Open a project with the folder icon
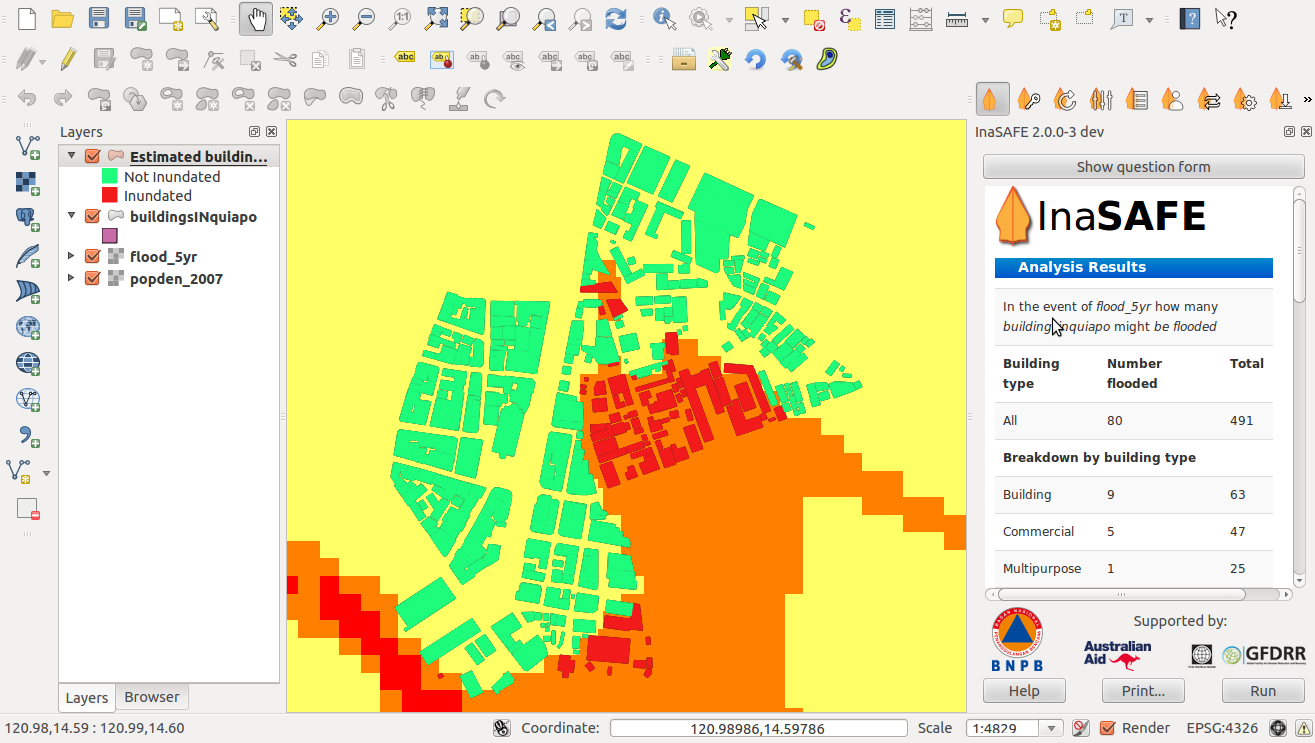This screenshot has width=1315, height=743. [62, 18]
